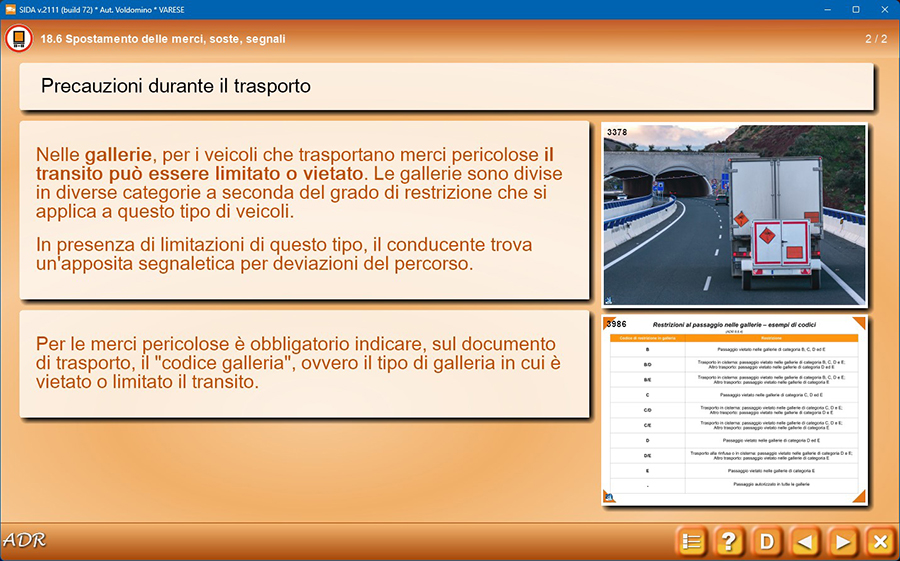The image size is (900, 561).
Task: Click the ADR dangerous goods sign icon
Action: (x=18, y=39)
